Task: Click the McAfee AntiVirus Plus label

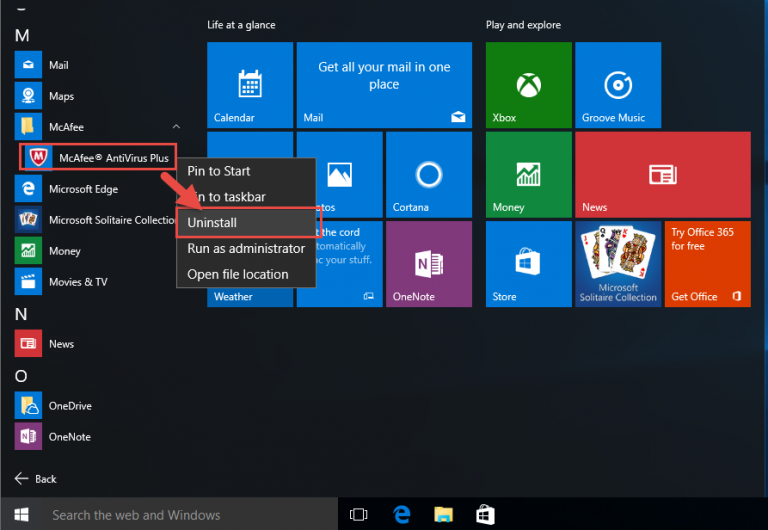Action: pos(114,158)
